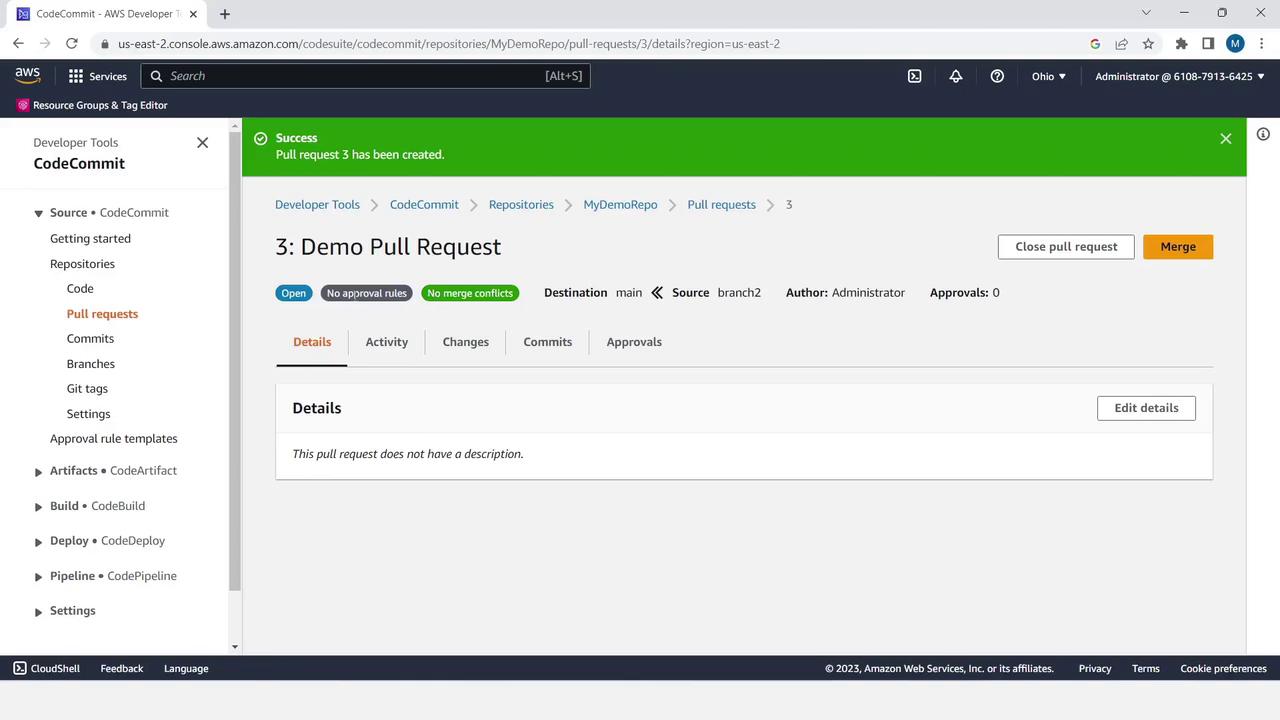The width and height of the screenshot is (1280, 720).
Task: Close the CodeCommit browser tab
Action: (x=193, y=14)
